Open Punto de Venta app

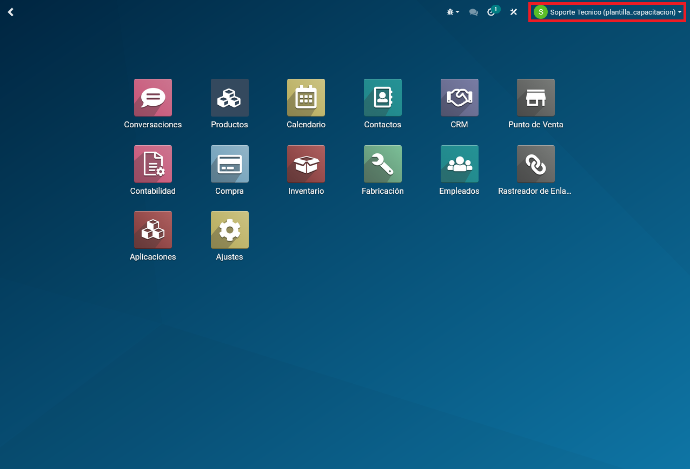coord(536,98)
